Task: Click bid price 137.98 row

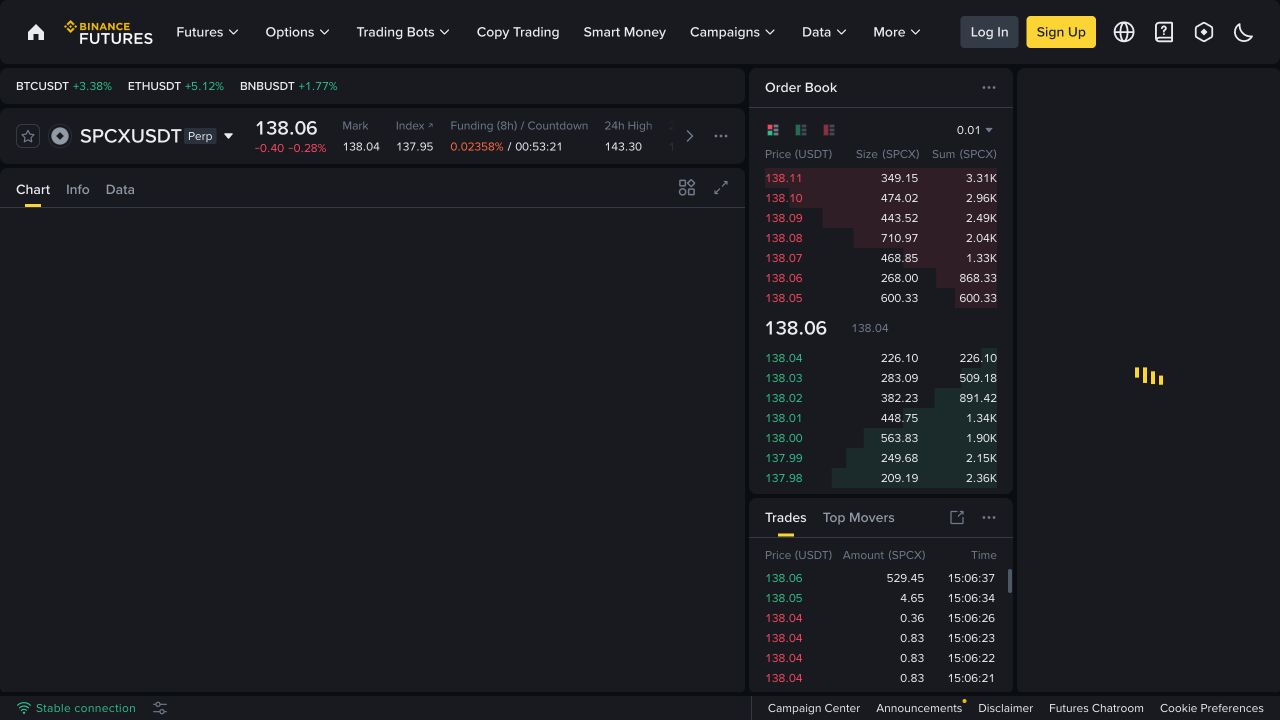Action: [881, 478]
